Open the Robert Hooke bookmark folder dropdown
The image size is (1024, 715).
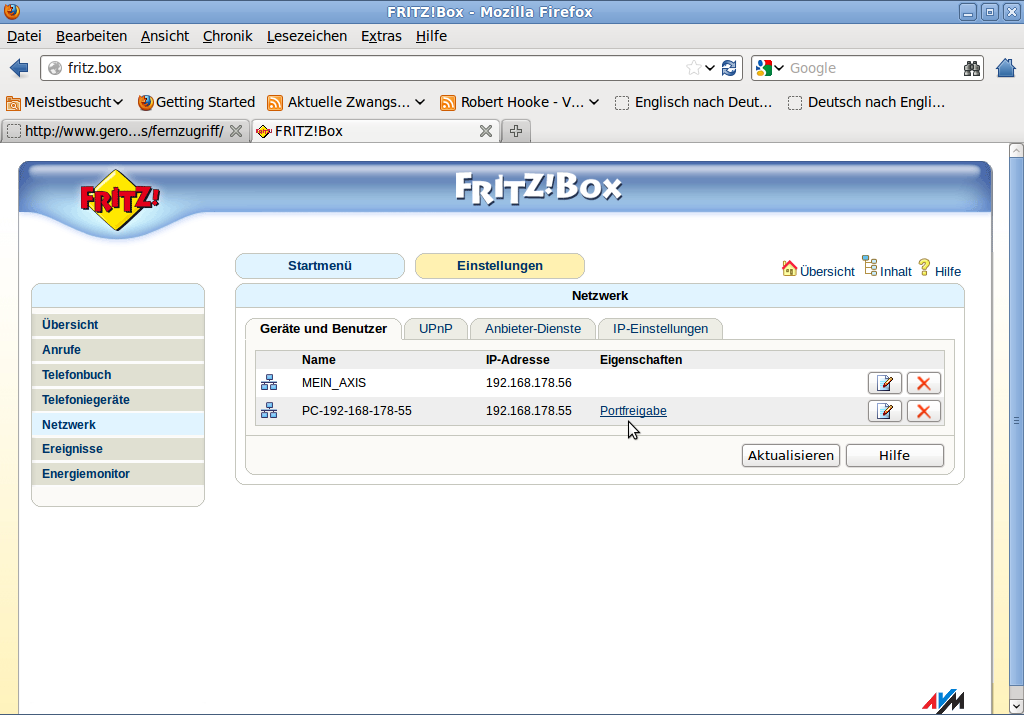coord(592,101)
